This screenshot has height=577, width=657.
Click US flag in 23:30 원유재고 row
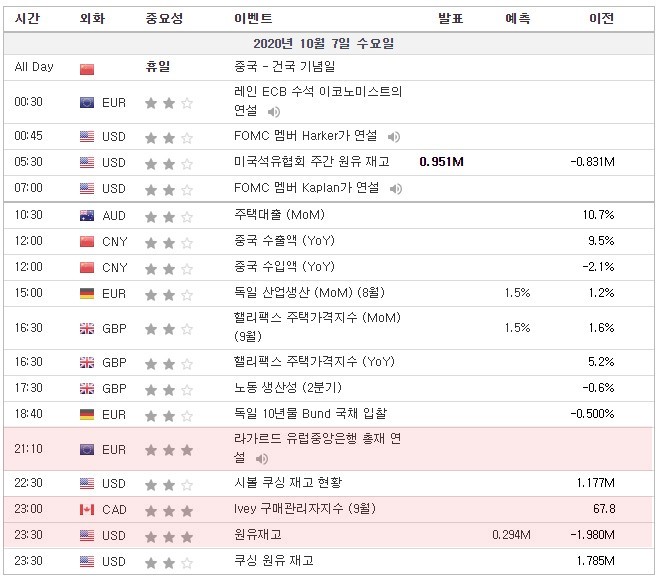tap(87, 536)
